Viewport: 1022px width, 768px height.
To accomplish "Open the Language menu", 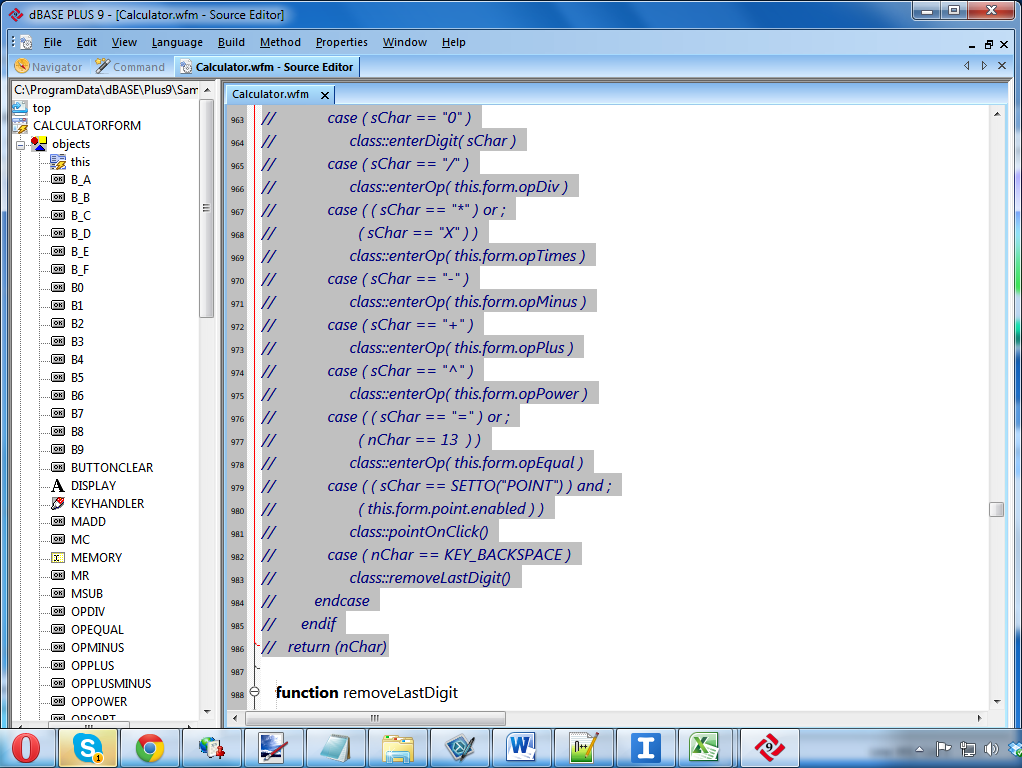I will coord(177,42).
